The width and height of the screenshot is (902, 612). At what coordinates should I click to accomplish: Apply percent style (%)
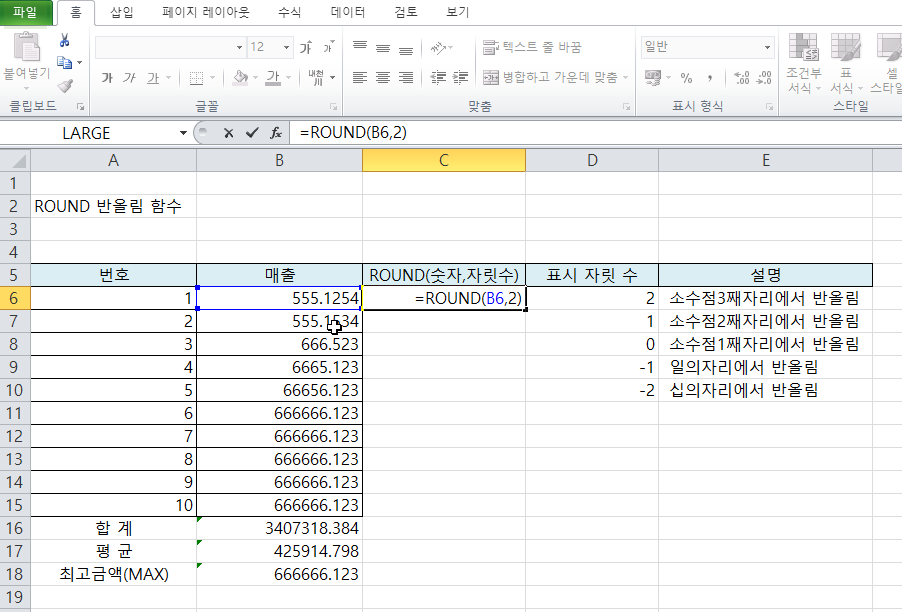(x=686, y=78)
